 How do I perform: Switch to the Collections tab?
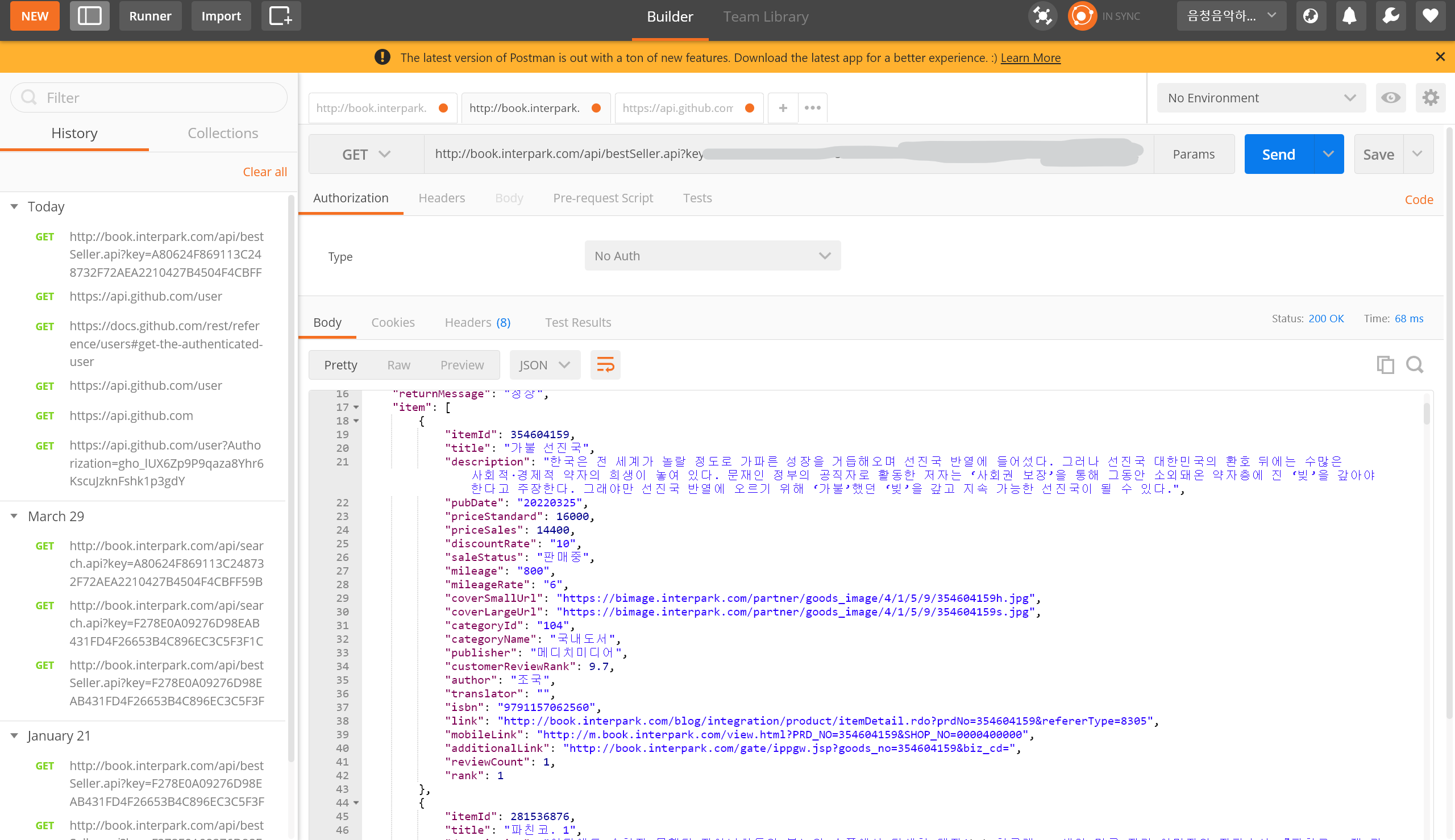coord(223,132)
